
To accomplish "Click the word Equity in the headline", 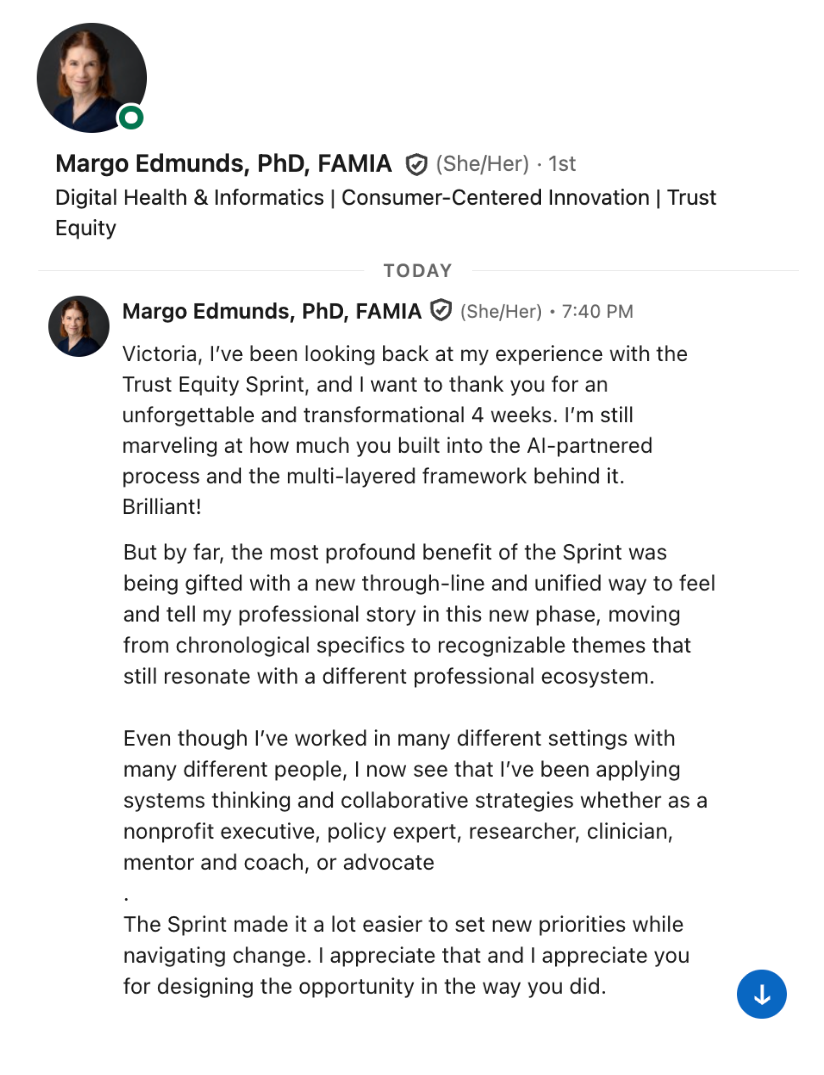I will (x=86, y=228).
